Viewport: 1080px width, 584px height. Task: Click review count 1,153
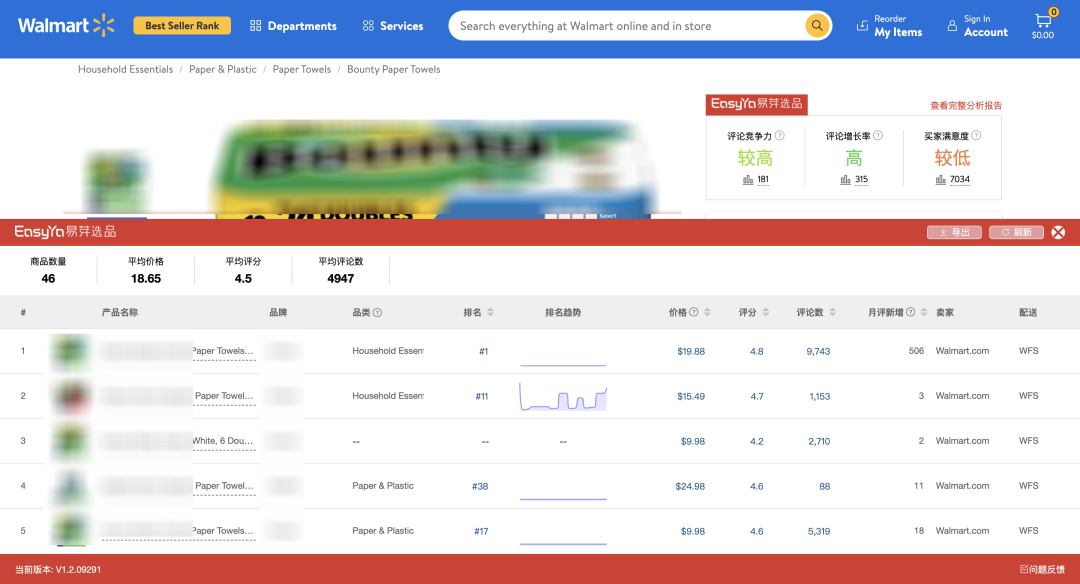coord(820,396)
